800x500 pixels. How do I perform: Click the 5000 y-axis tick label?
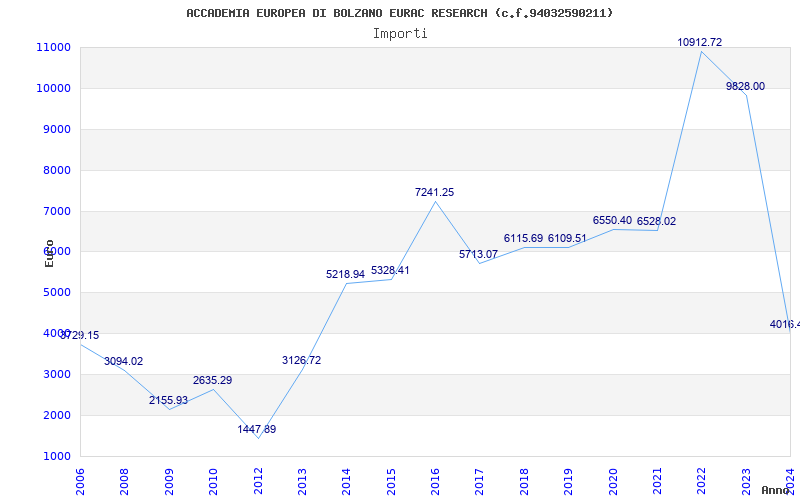tap(56, 292)
